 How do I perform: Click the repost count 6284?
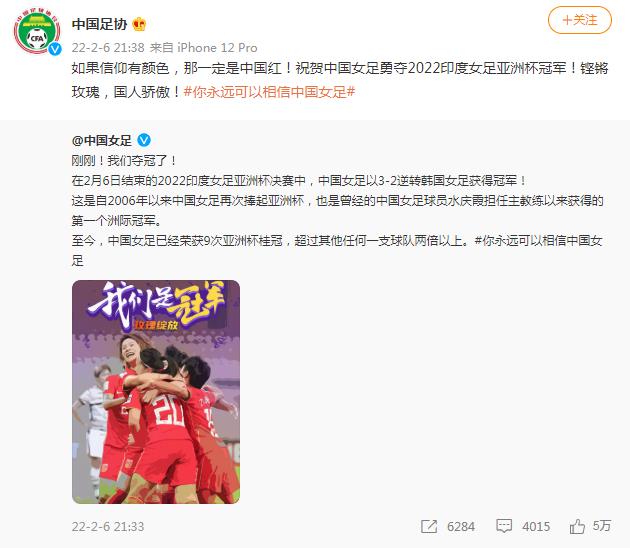point(461,526)
